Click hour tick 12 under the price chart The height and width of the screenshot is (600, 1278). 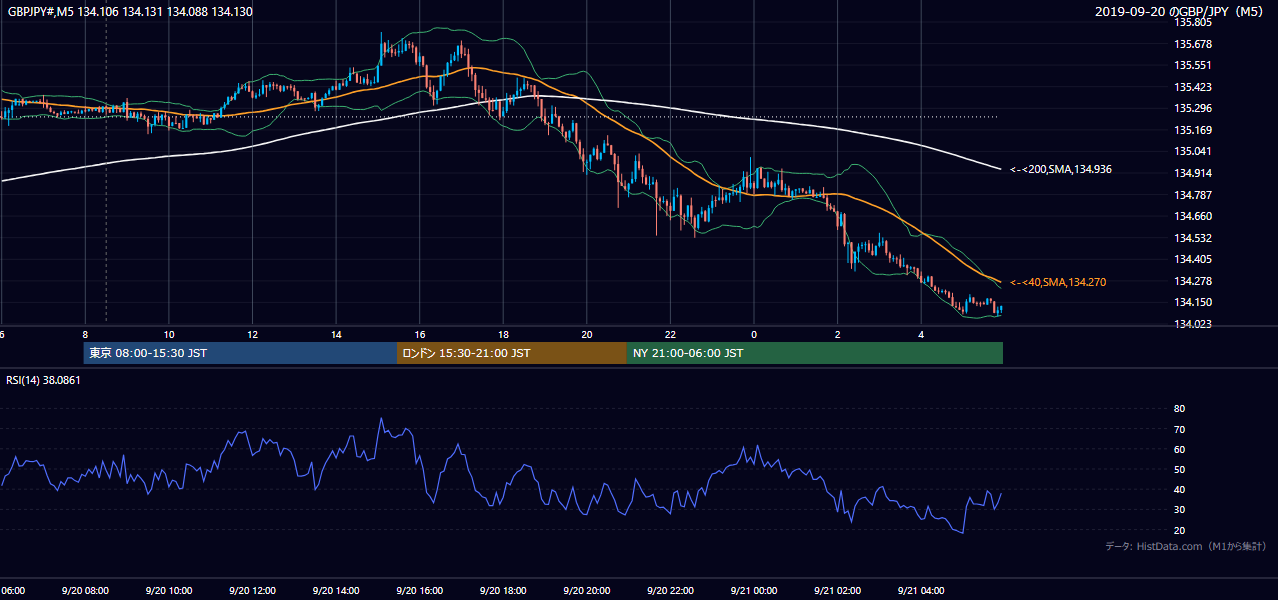coord(252,334)
